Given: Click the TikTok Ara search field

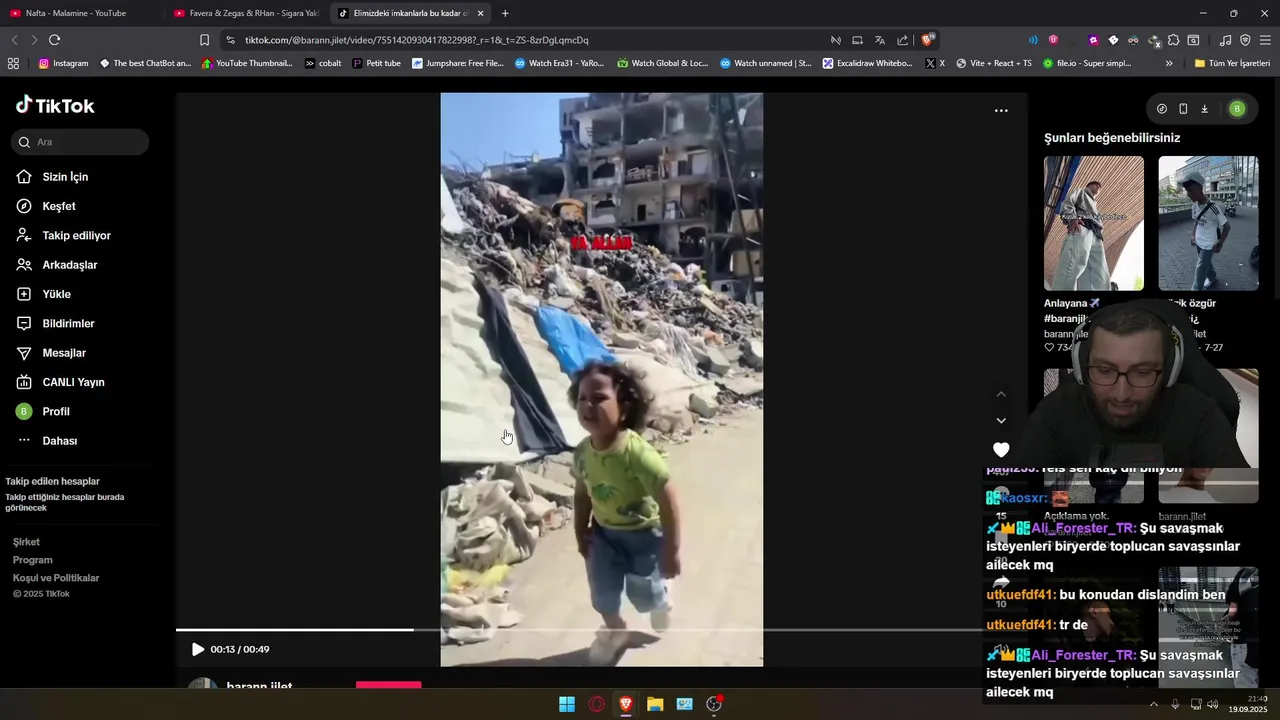Looking at the screenshot, I should (x=80, y=142).
